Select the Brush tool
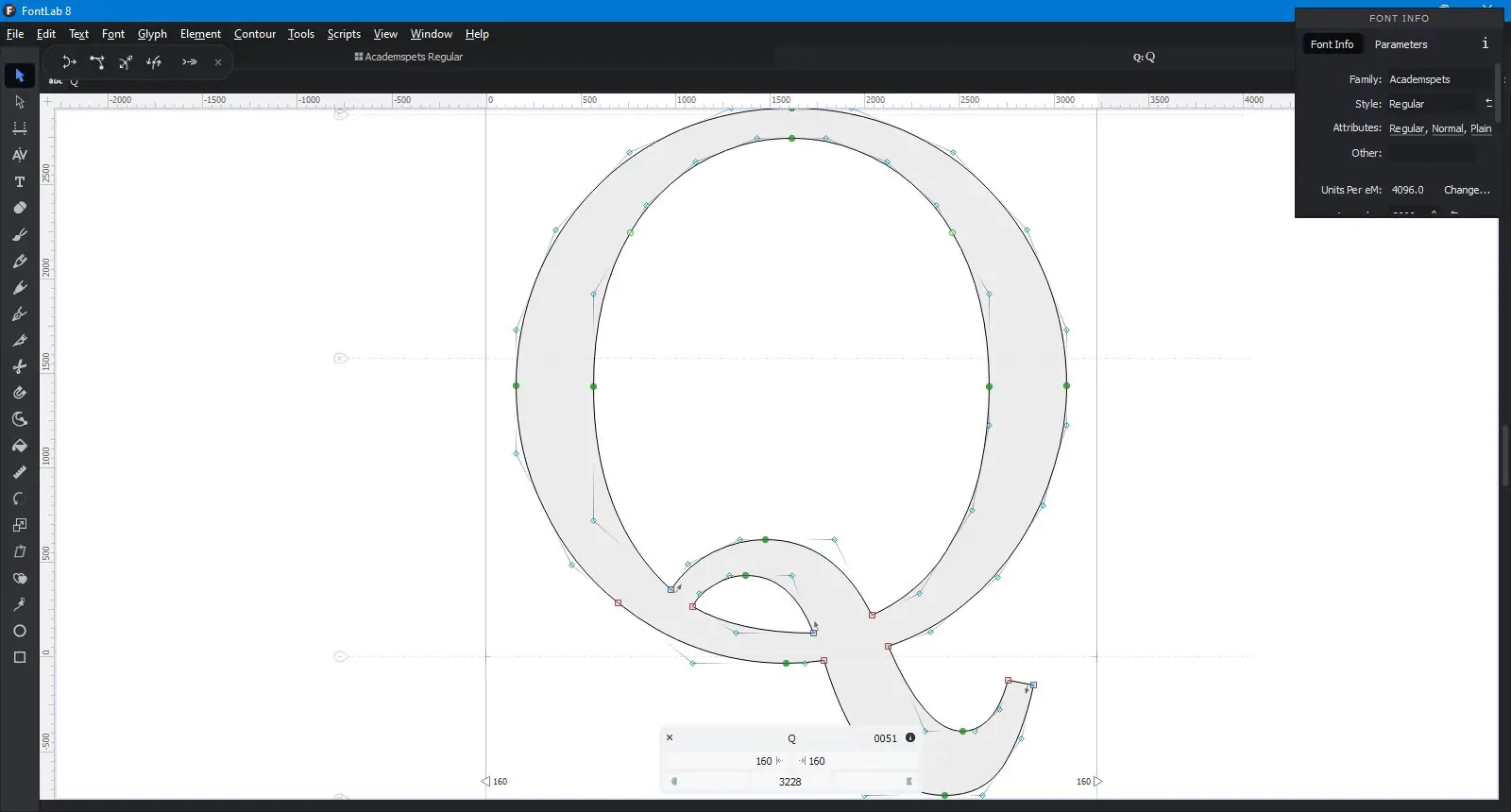Image resolution: width=1511 pixels, height=812 pixels. tap(20, 234)
